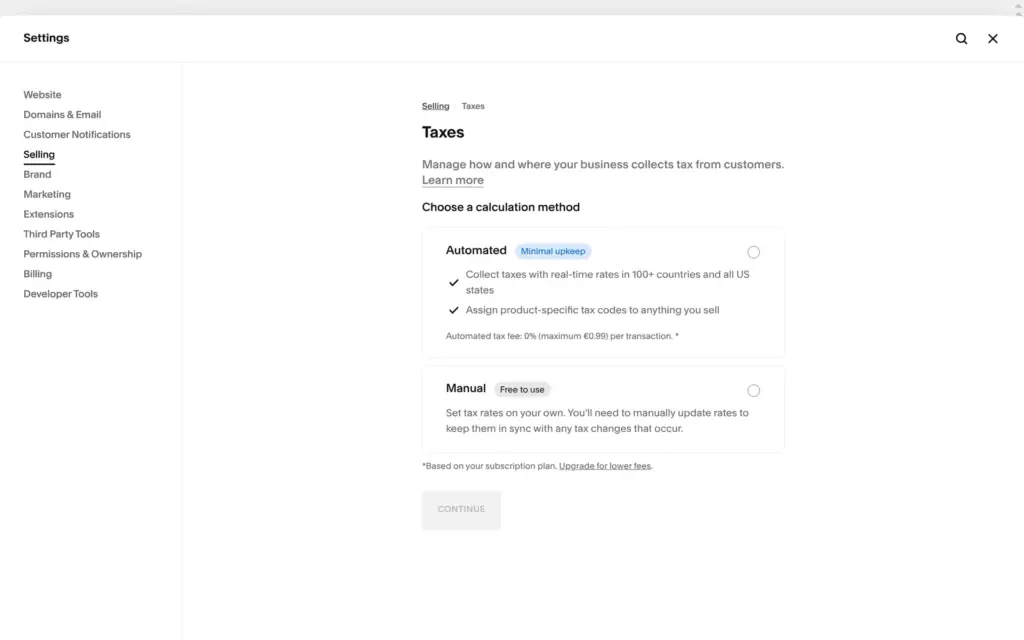Click the Free to use badge

click(x=522, y=390)
